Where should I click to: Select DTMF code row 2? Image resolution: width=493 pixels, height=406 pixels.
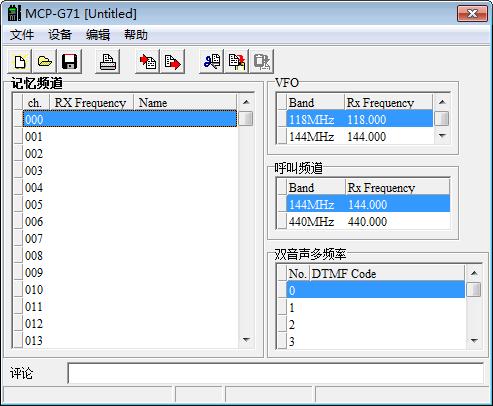[375, 324]
